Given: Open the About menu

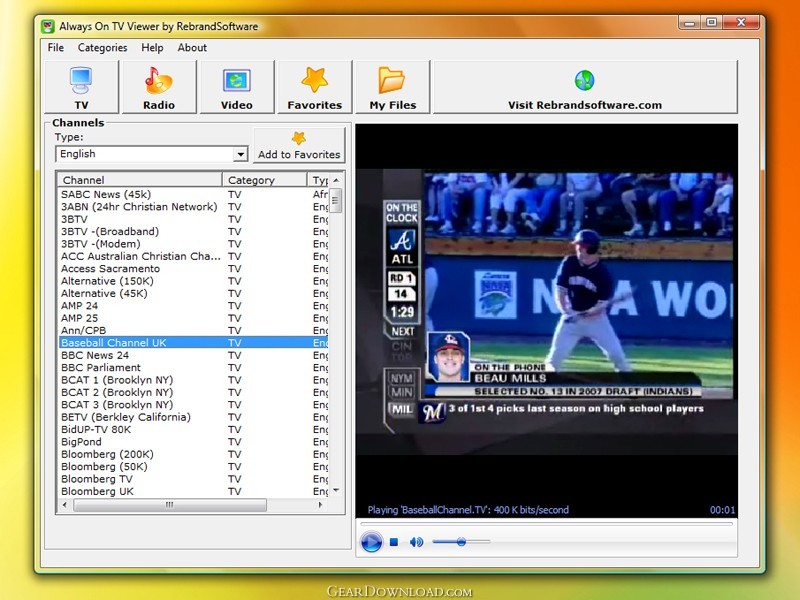Looking at the screenshot, I should tap(192, 47).
